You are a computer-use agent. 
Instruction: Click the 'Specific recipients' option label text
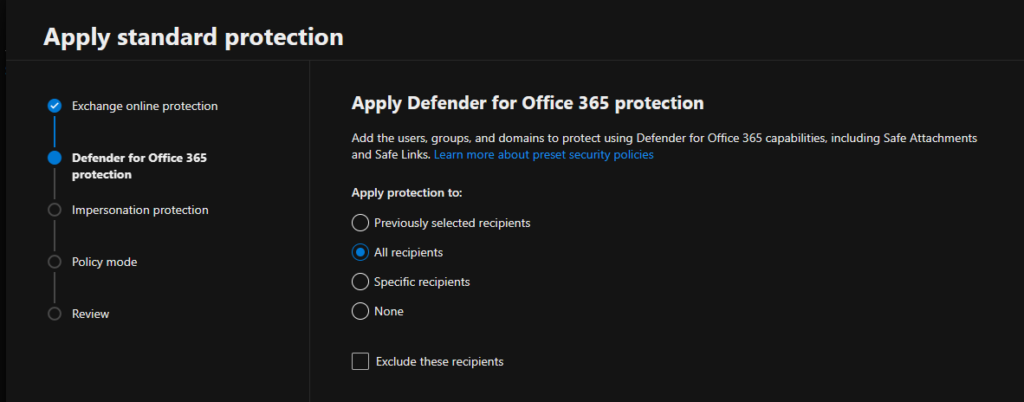click(421, 282)
